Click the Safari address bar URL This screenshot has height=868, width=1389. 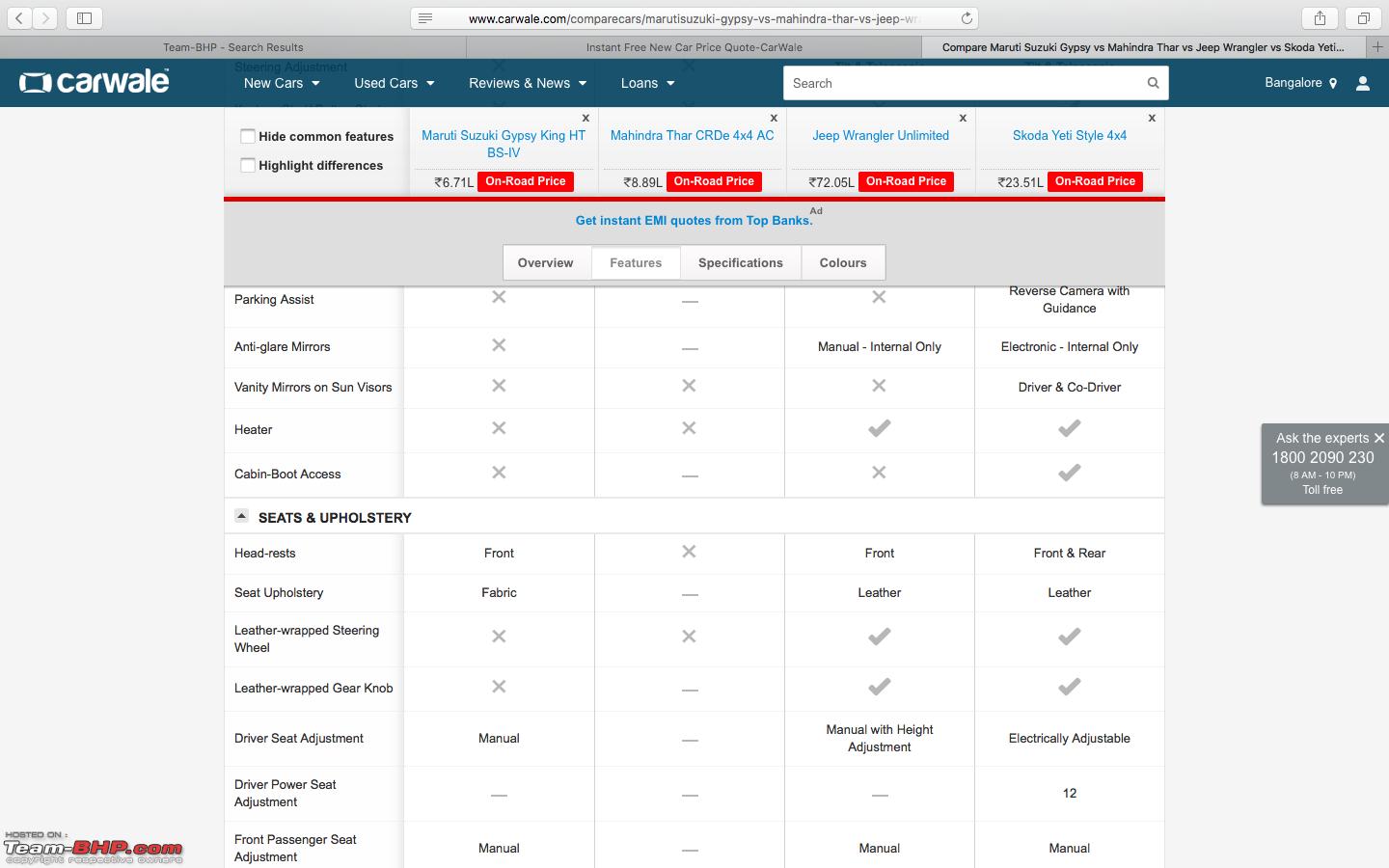coord(694,18)
